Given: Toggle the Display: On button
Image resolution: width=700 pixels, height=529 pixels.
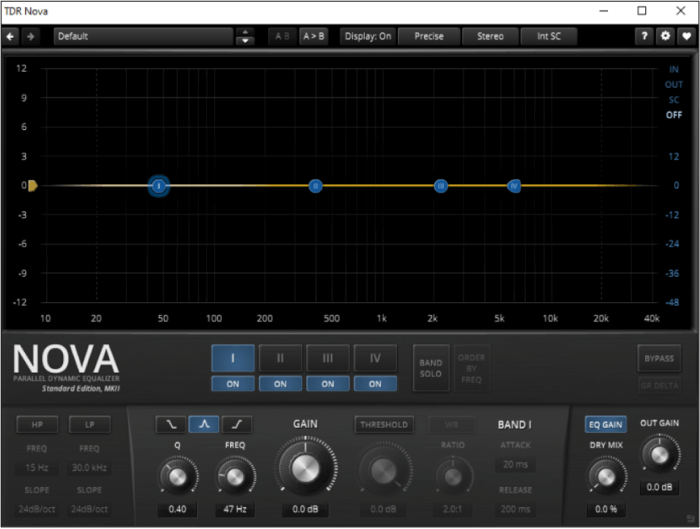Looking at the screenshot, I should 368,37.
